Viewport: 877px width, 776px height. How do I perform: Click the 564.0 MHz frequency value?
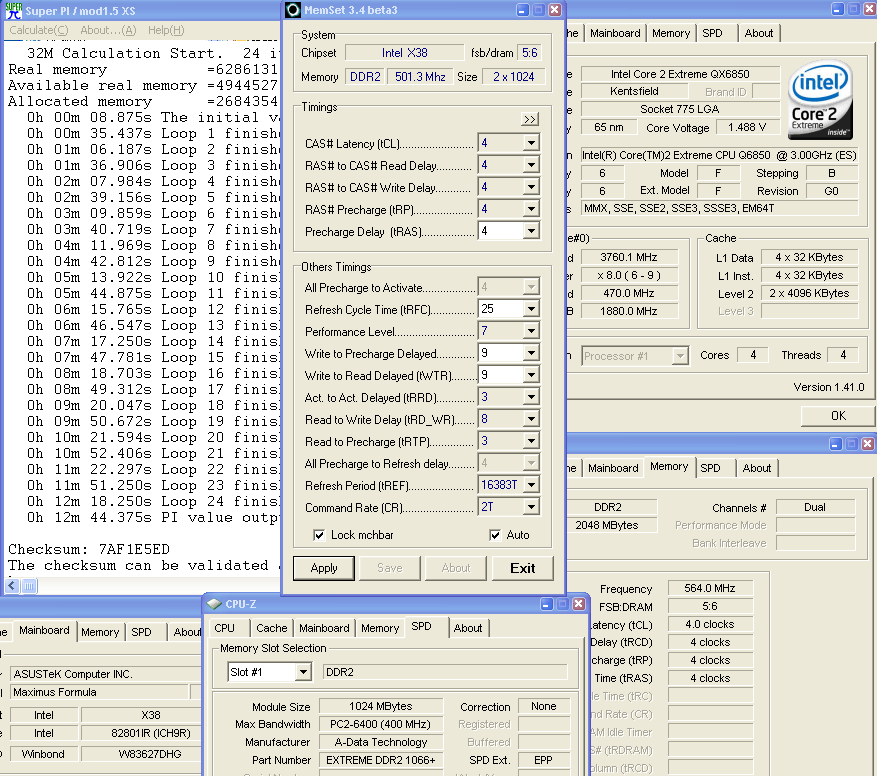tap(709, 588)
